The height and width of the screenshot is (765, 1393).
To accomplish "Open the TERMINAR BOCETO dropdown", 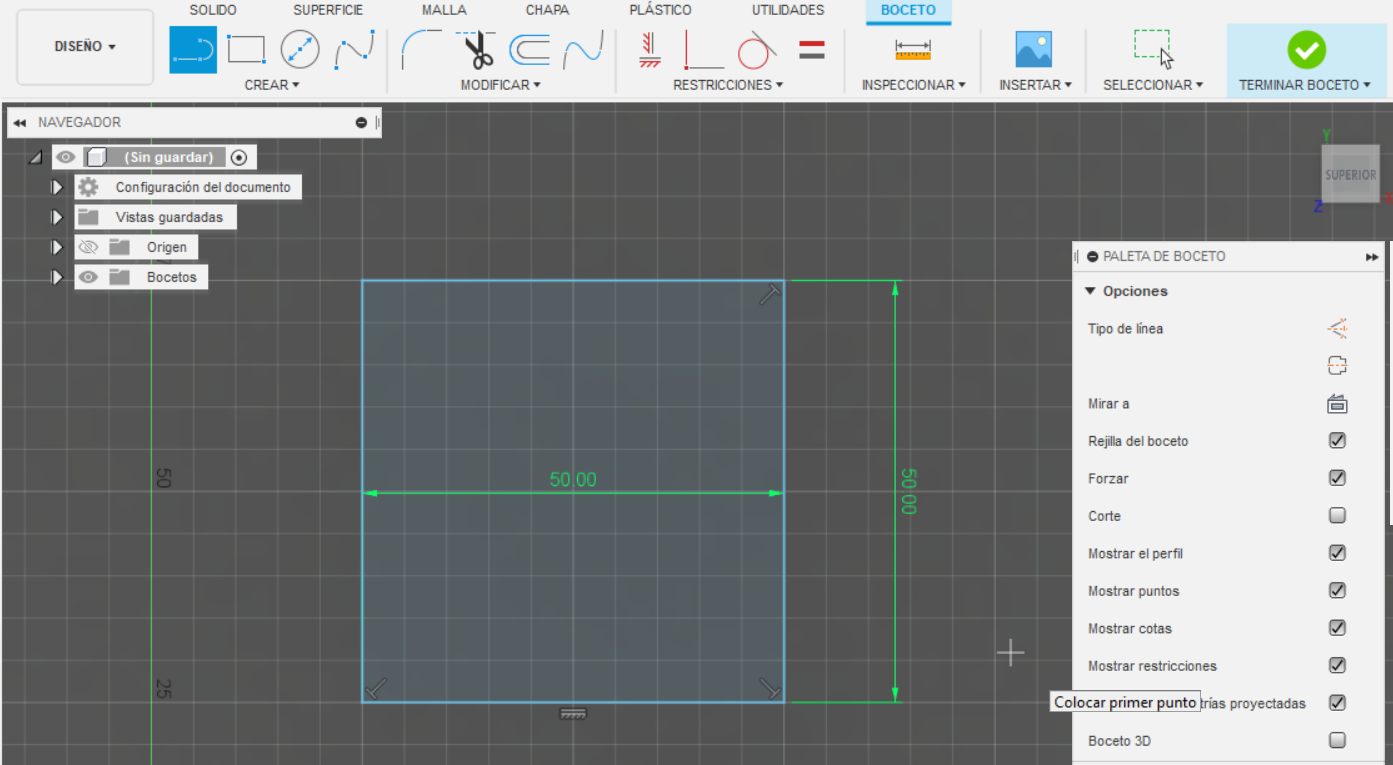I will [1305, 85].
